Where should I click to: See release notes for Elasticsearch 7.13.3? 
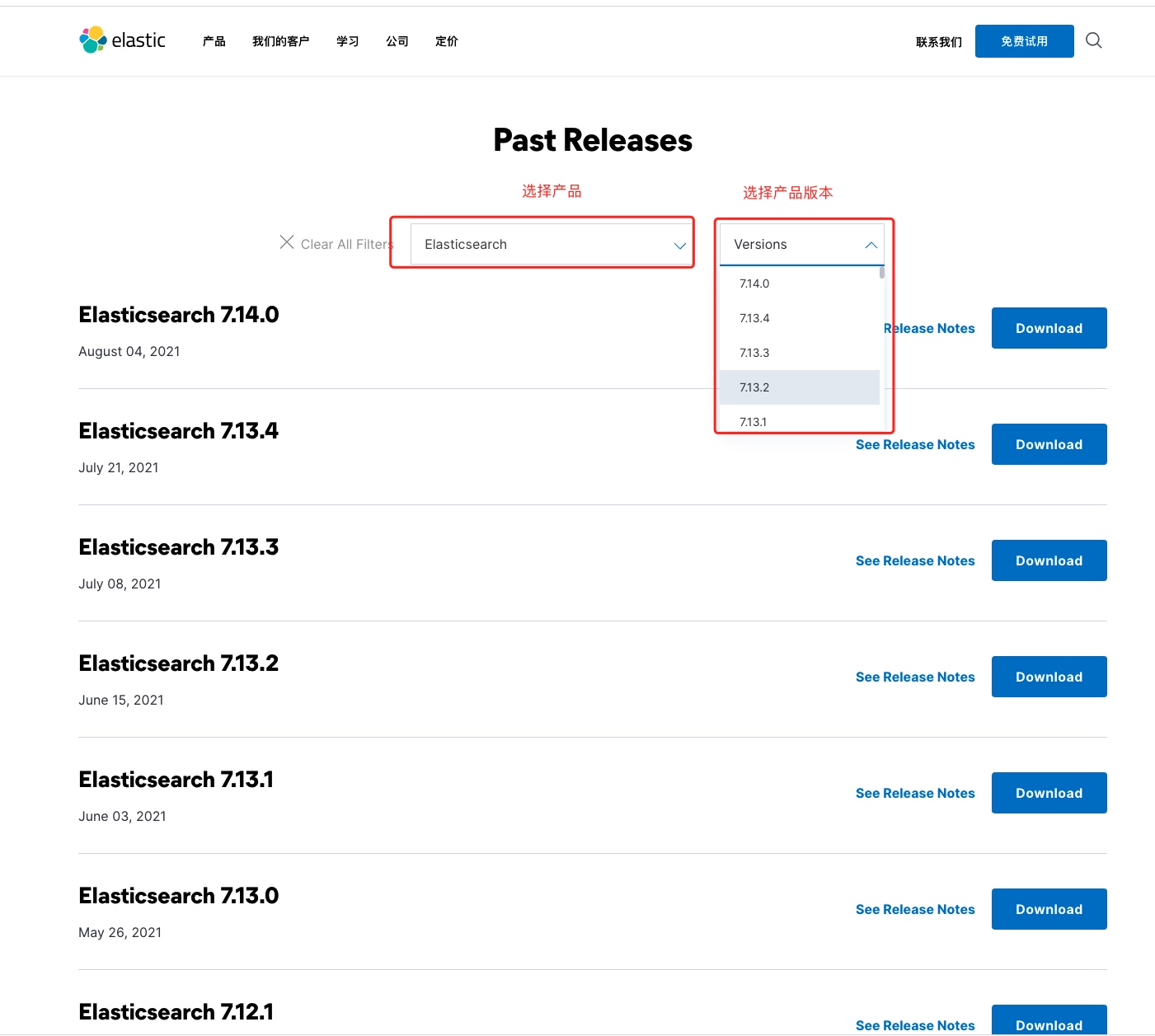point(915,560)
